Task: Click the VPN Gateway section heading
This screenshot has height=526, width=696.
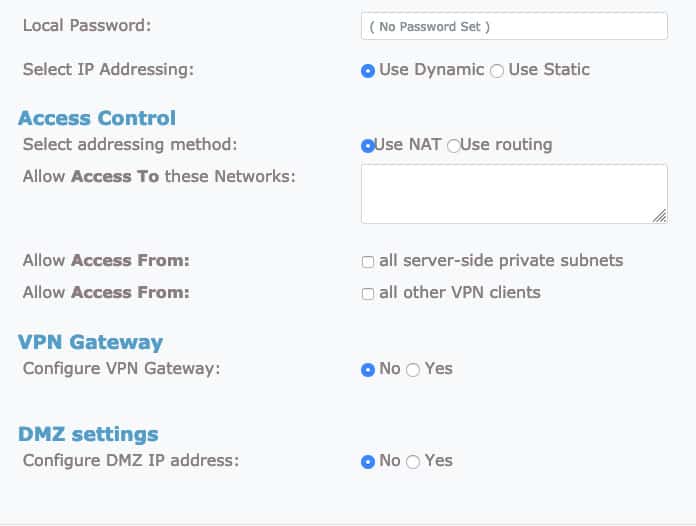Action: (90, 342)
